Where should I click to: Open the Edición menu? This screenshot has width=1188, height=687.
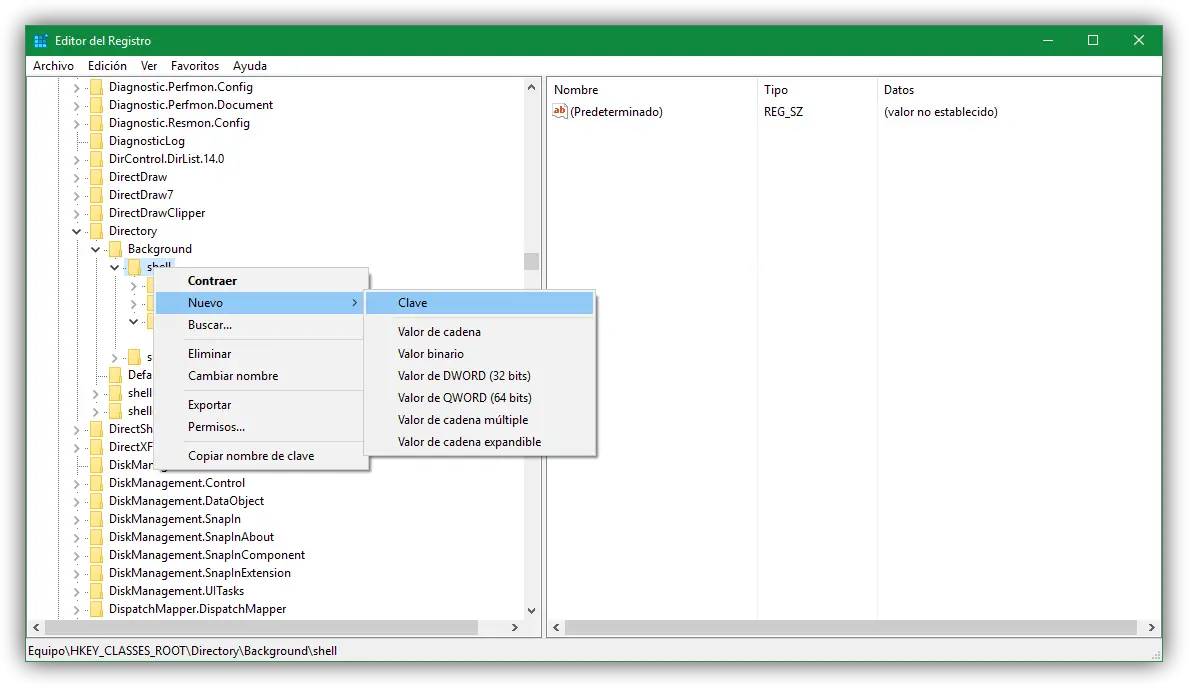[x=107, y=66]
